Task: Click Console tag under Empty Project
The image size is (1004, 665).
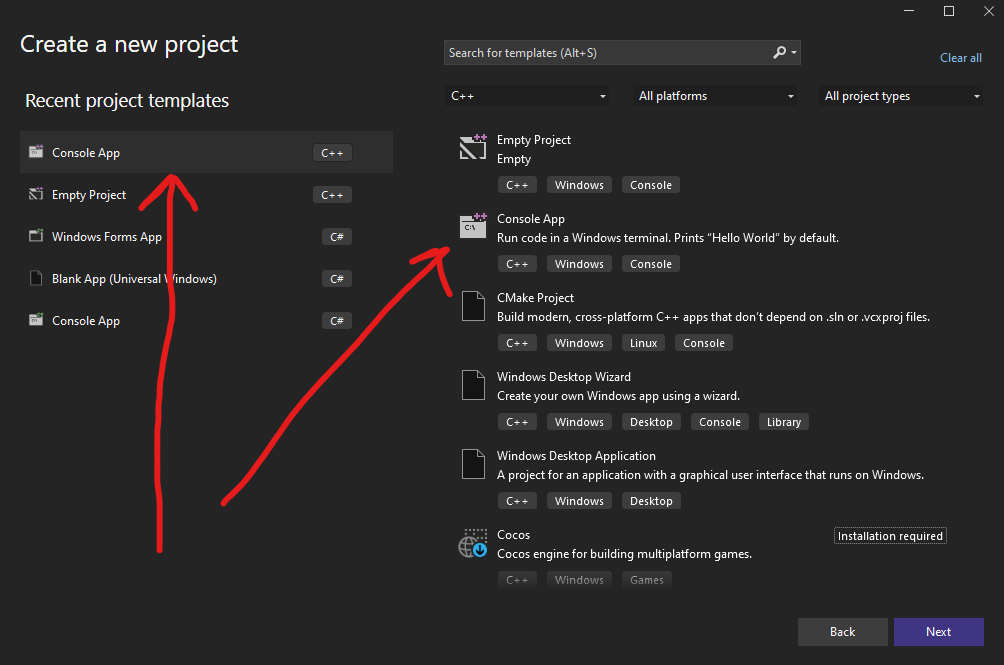Action: 651,185
